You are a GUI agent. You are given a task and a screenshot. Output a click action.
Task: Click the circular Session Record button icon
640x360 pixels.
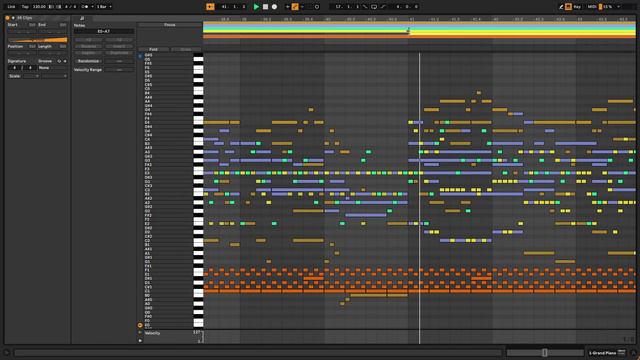pos(317,7)
